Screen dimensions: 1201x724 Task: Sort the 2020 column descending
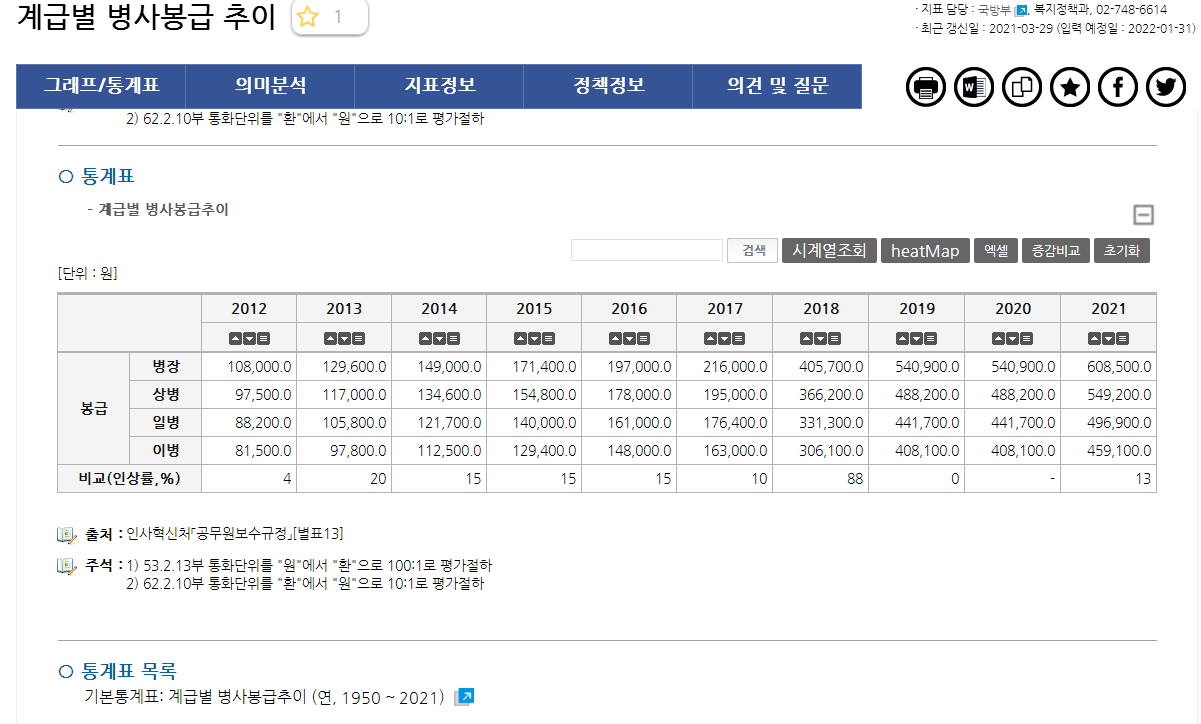1012,339
